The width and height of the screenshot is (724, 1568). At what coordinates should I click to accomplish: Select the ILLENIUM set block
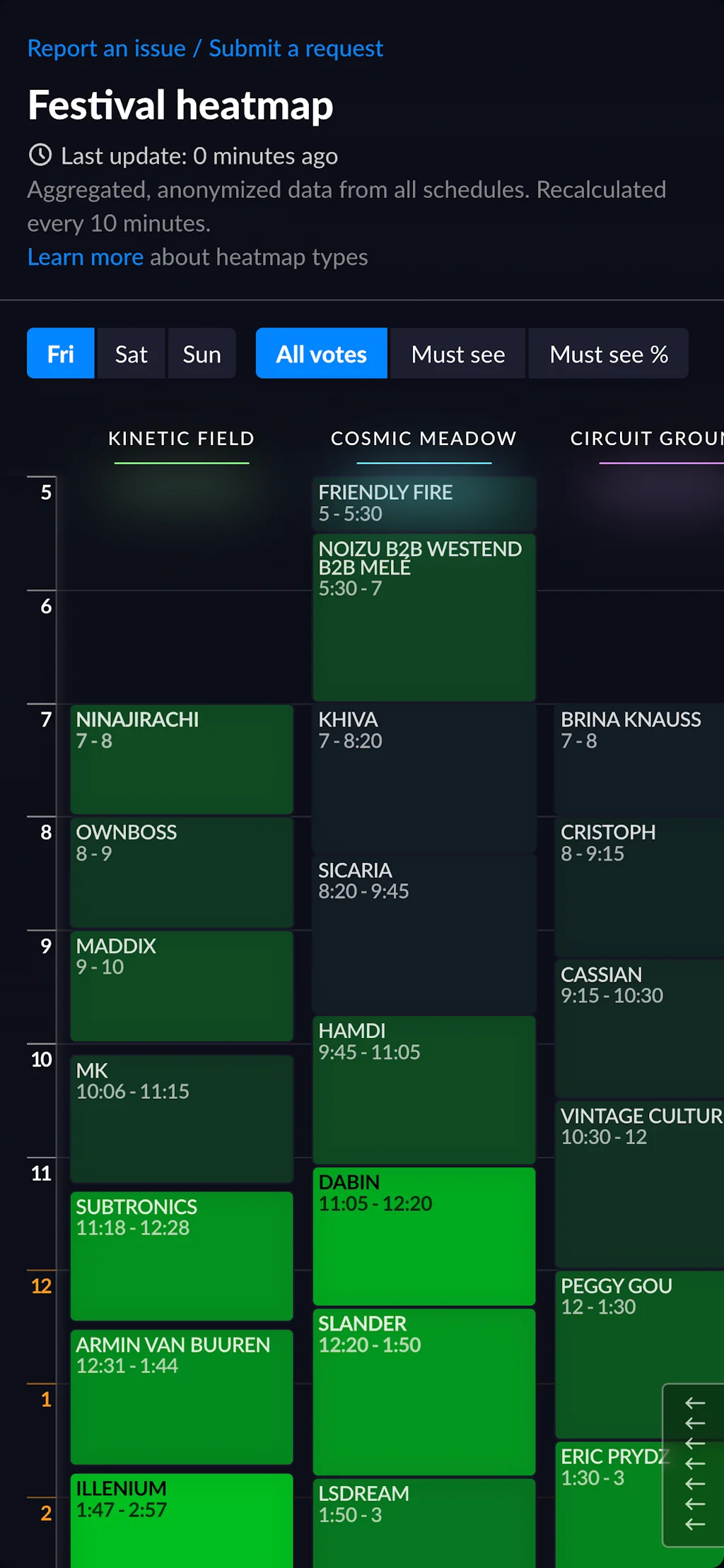181,1519
